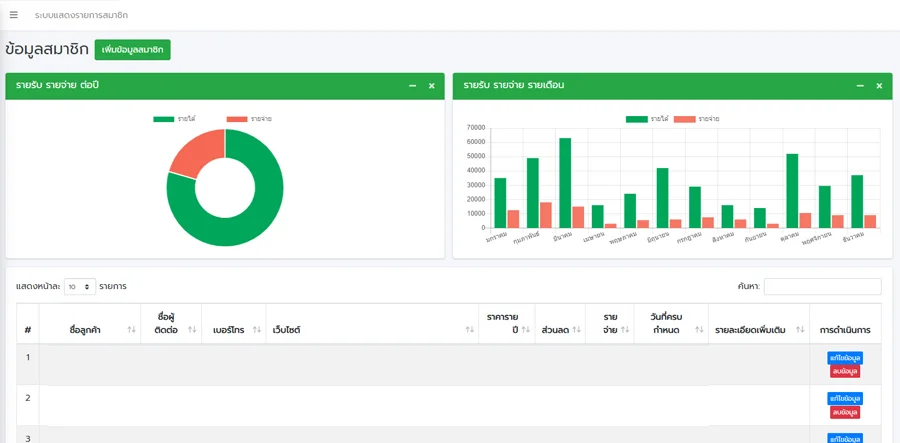
Task: Sort by วันที่ครบกำหนด column arrows
Action: pyautogui.click(x=699, y=329)
